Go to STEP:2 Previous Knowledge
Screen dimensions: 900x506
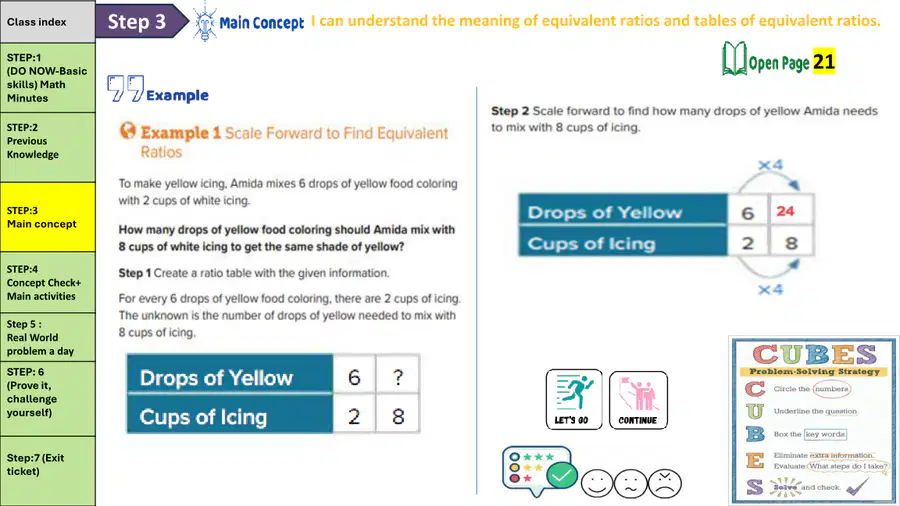click(48, 147)
